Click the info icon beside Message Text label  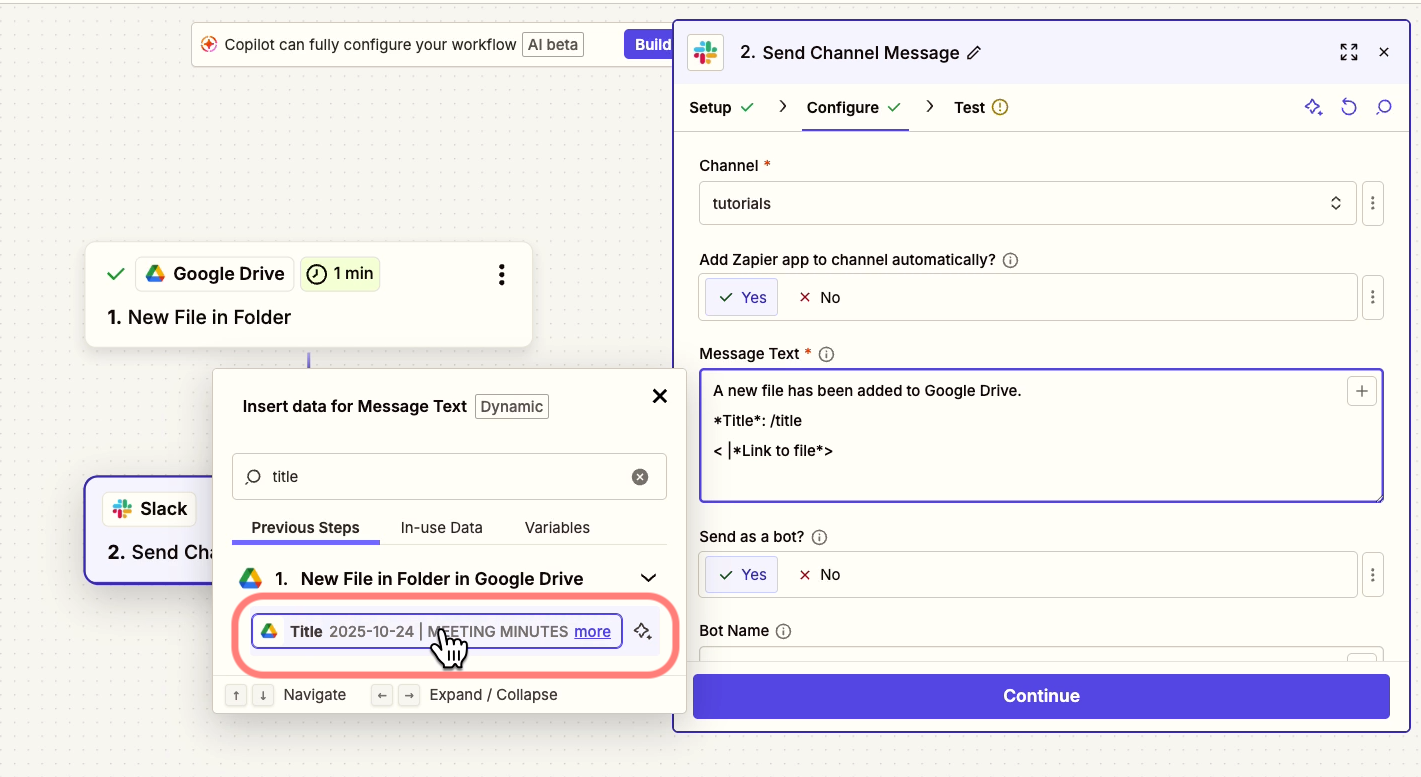826,354
